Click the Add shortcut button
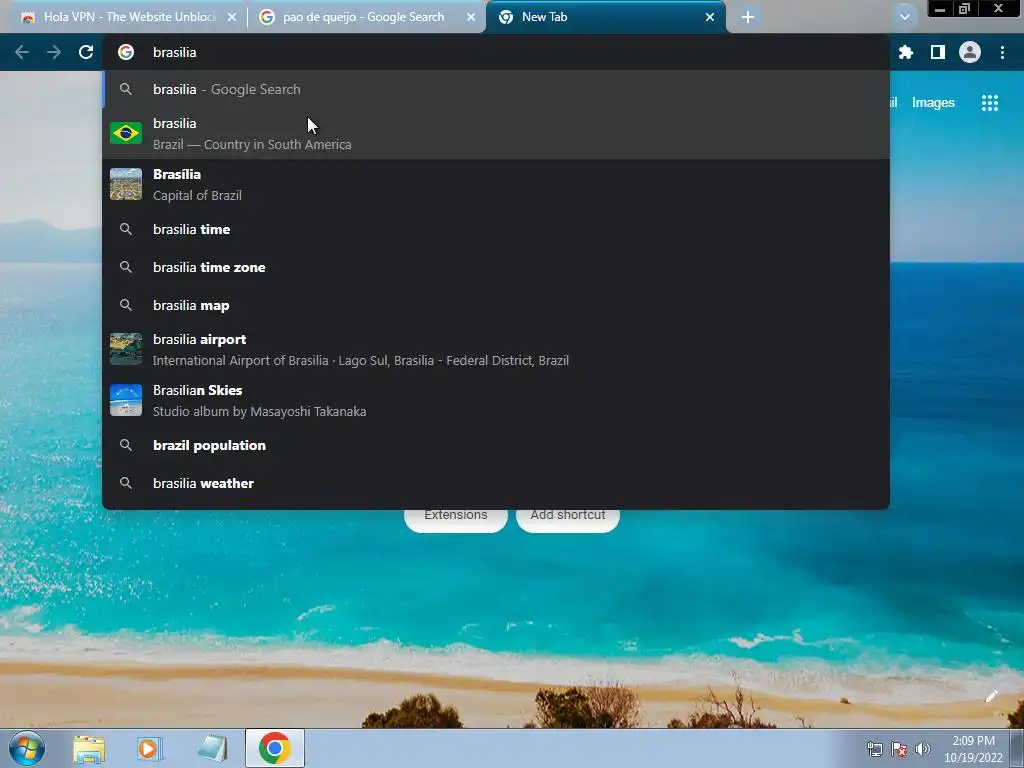This screenshot has width=1024, height=768. pyautogui.click(x=568, y=519)
